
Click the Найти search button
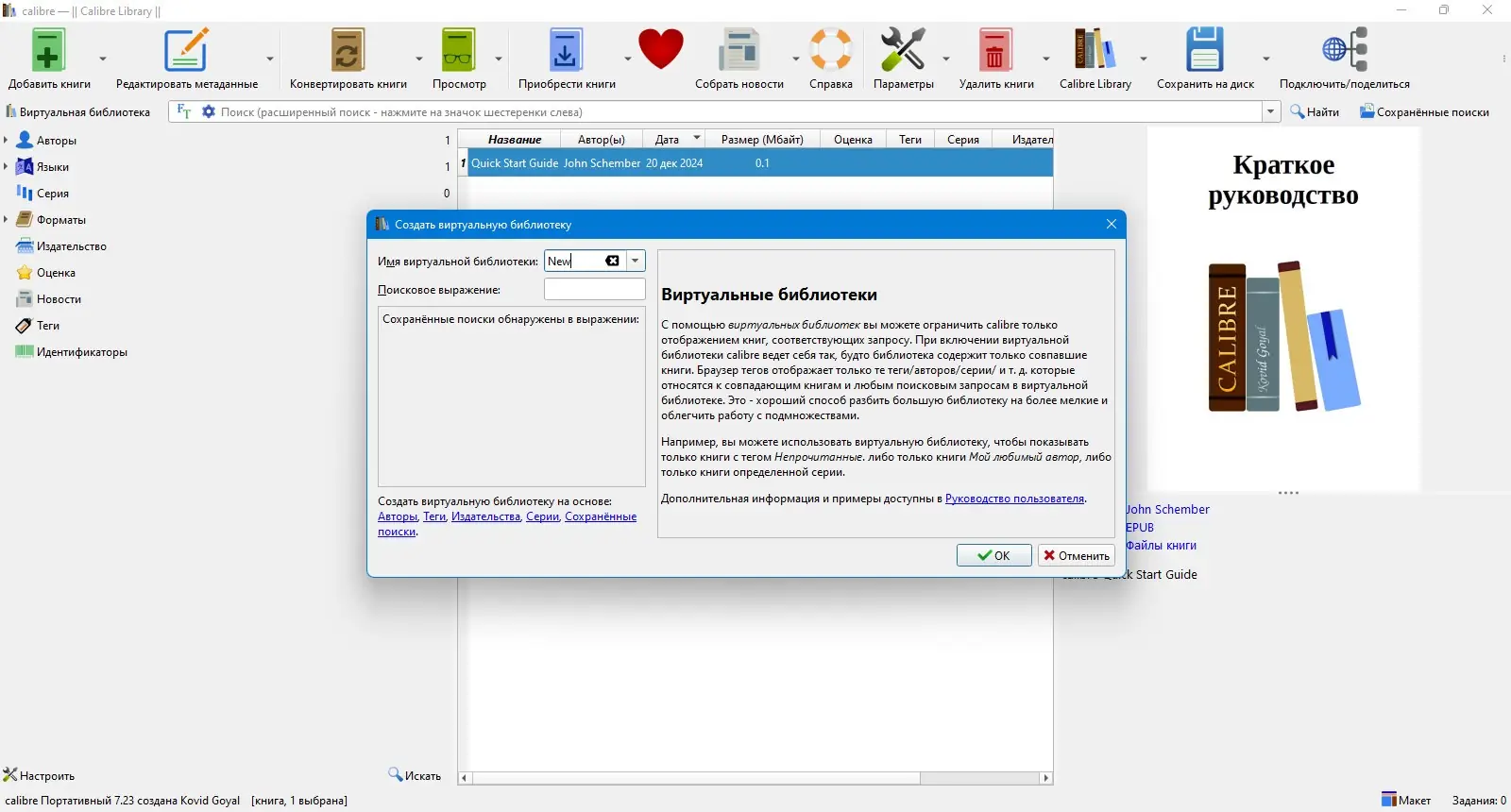(1315, 111)
